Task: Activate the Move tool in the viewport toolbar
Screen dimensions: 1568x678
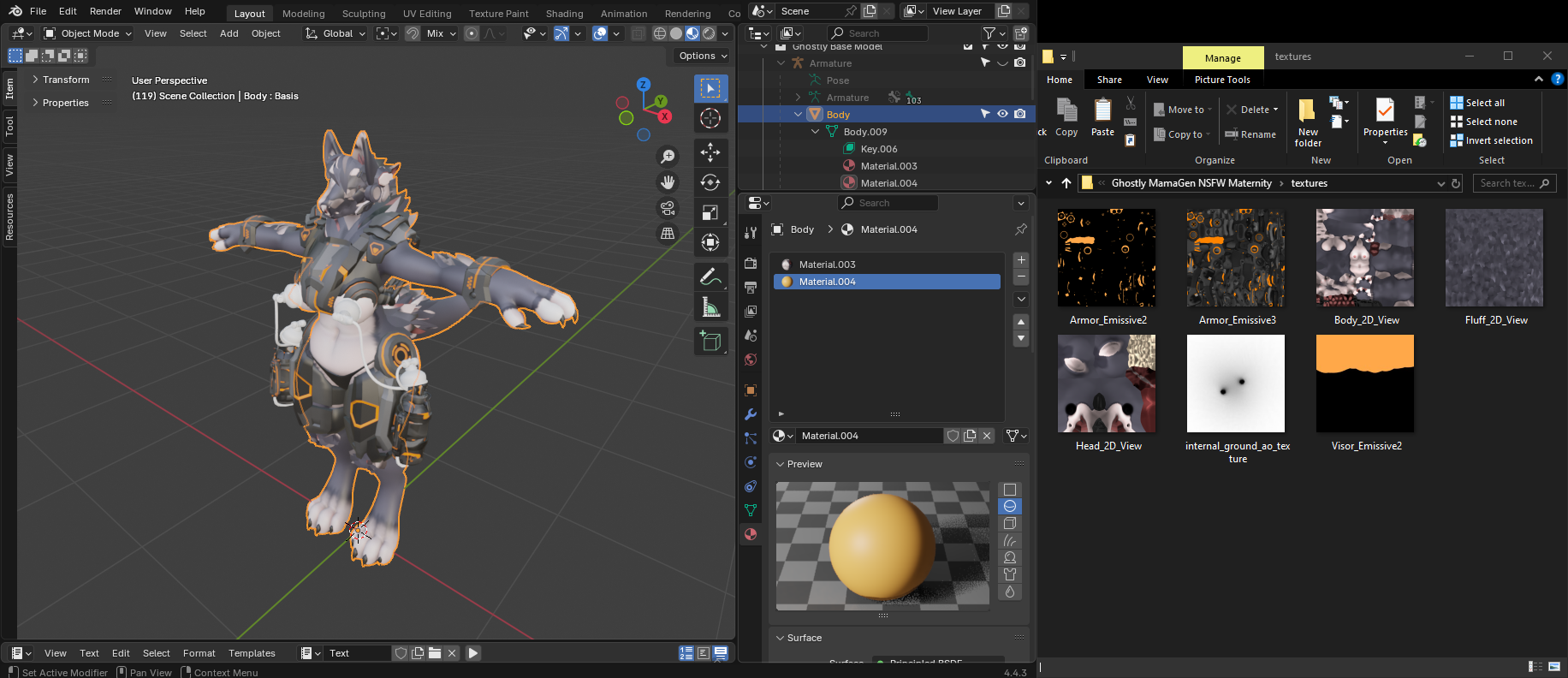Action: point(710,152)
